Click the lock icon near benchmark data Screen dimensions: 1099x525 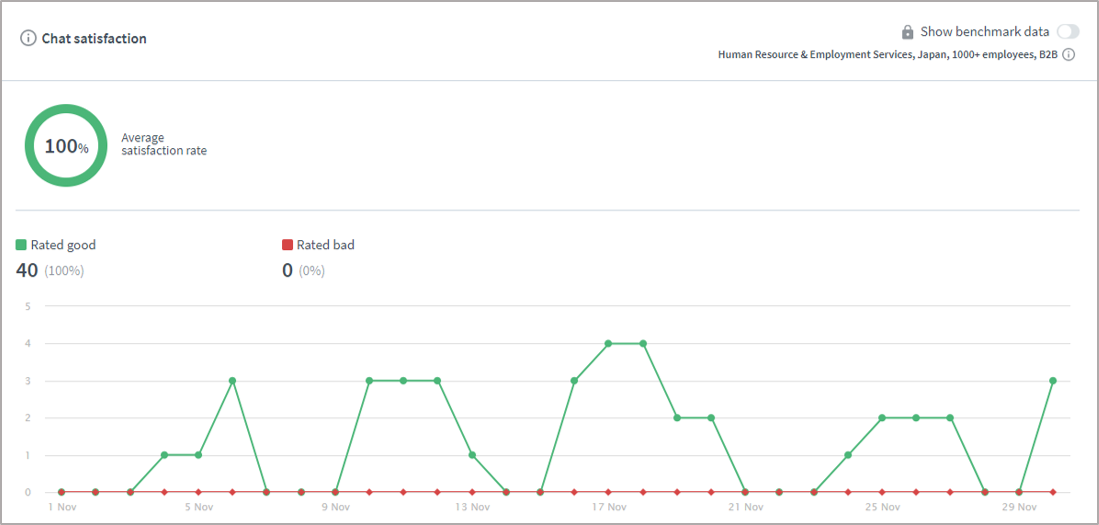907,32
